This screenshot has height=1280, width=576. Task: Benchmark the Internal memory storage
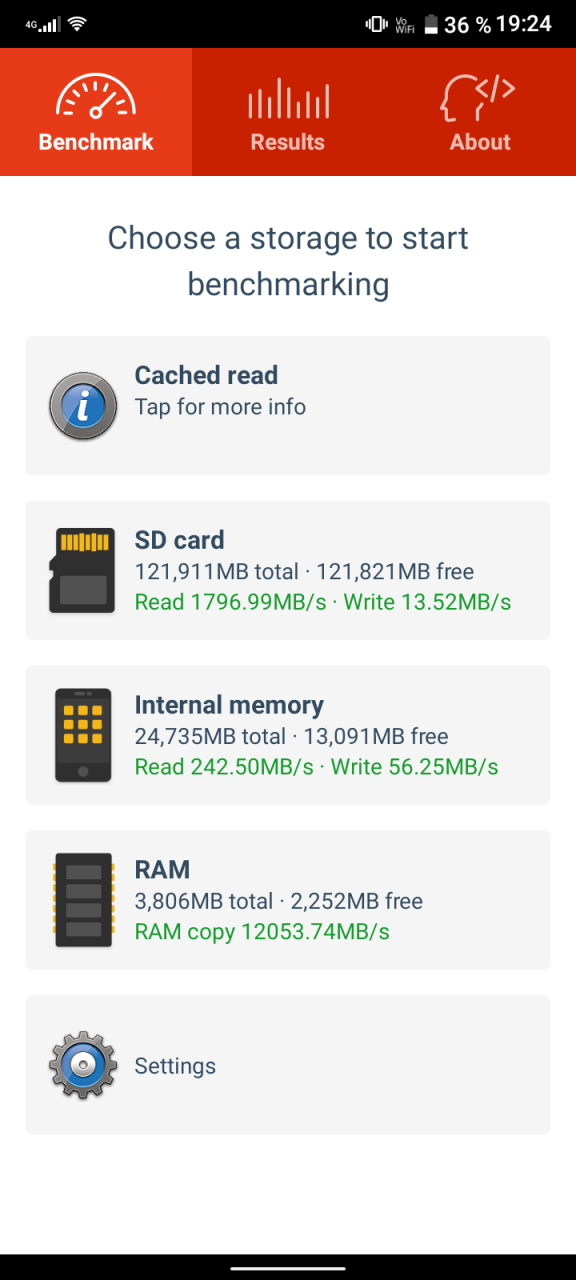[288, 735]
